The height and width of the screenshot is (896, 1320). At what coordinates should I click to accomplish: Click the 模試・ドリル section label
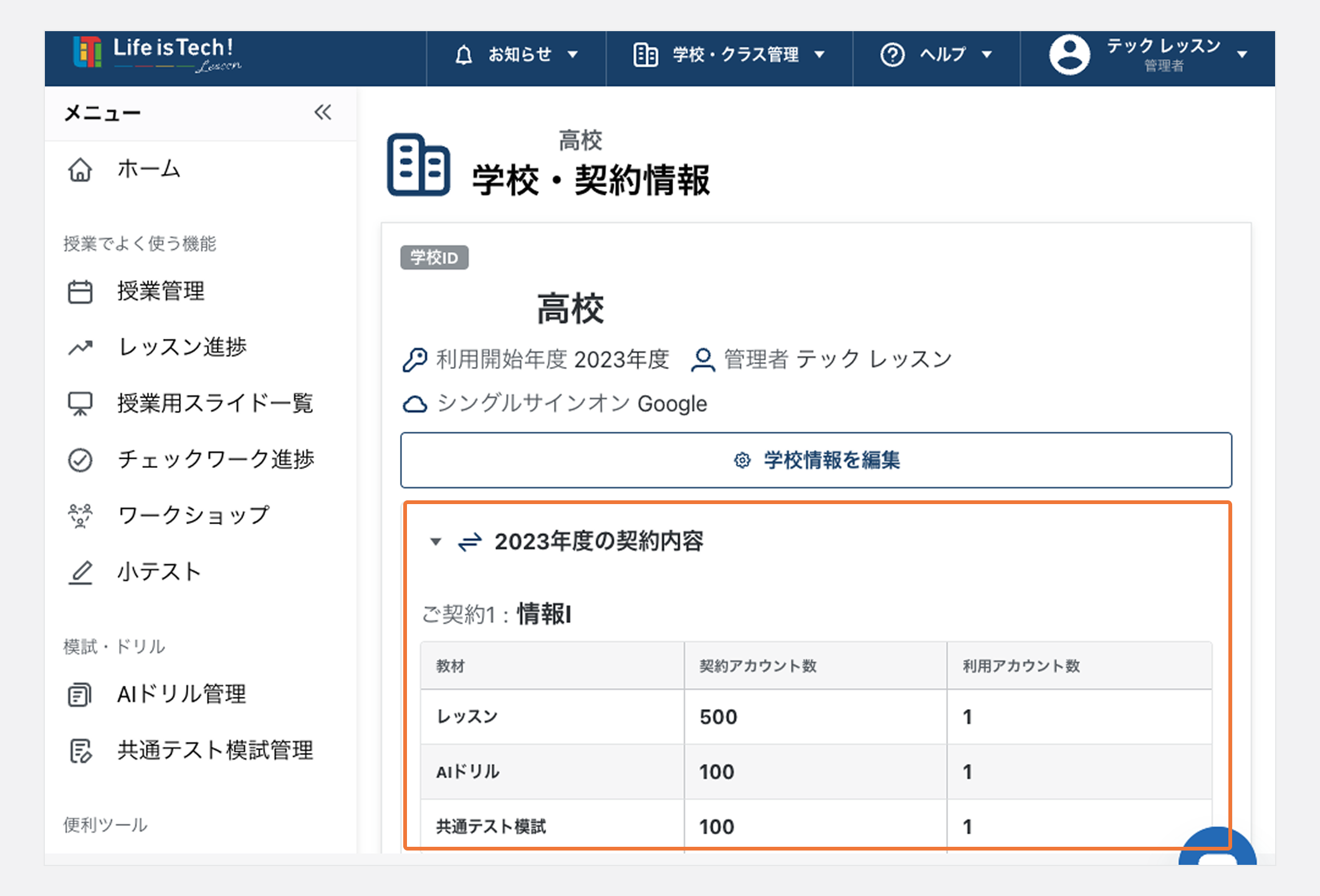tap(114, 646)
